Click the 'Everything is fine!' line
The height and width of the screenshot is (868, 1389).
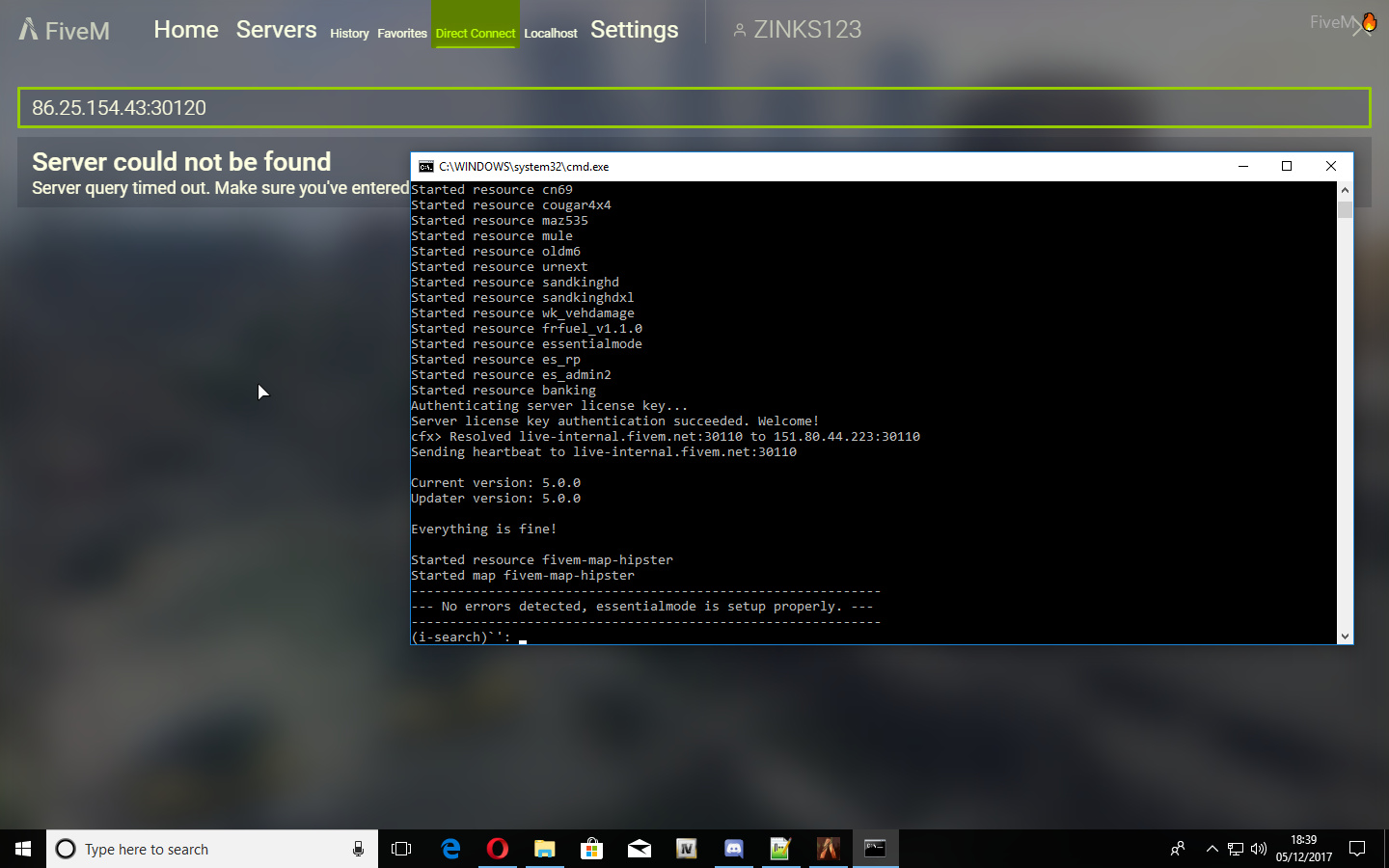click(x=484, y=529)
